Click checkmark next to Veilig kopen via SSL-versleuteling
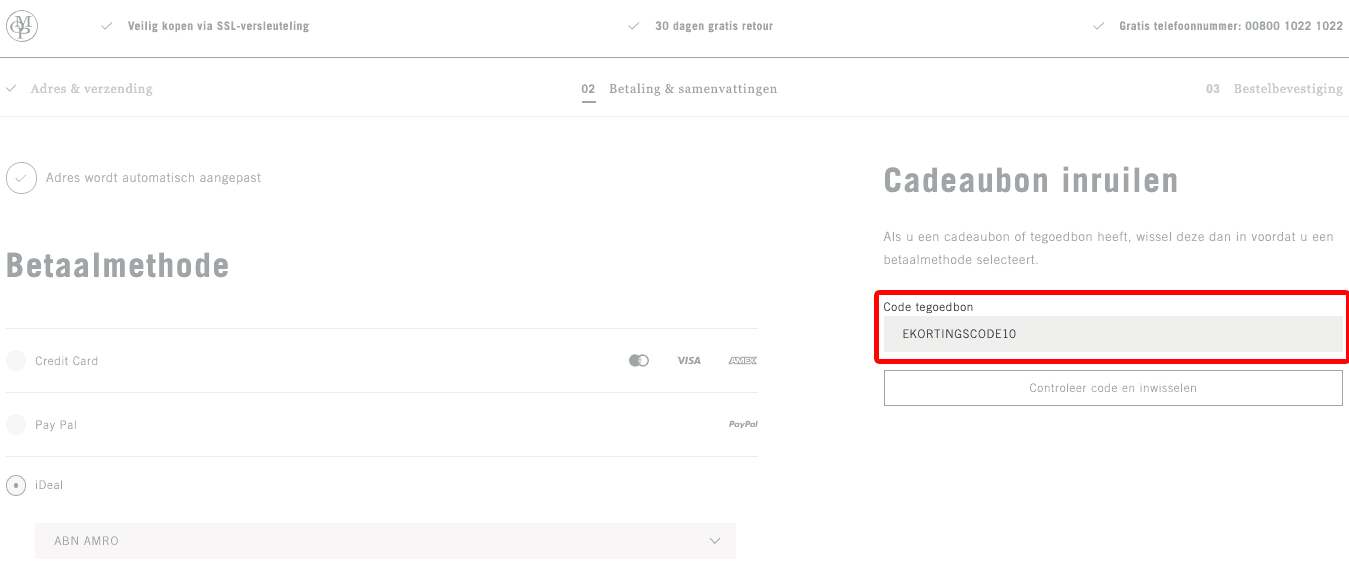 [106, 26]
